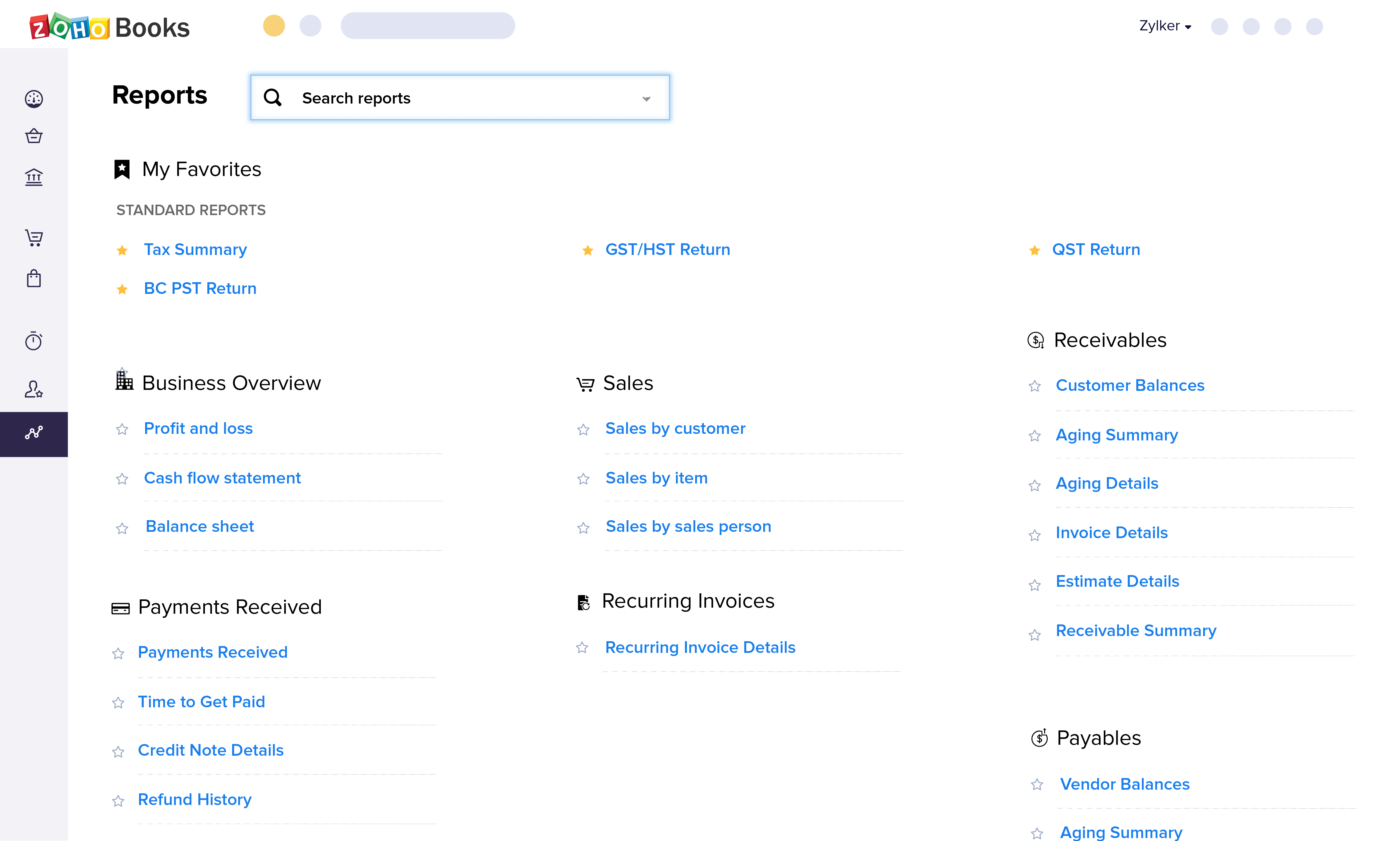Star the Customer Balances report
This screenshot has height=841, width=1400.
pyautogui.click(x=1034, y=386)
